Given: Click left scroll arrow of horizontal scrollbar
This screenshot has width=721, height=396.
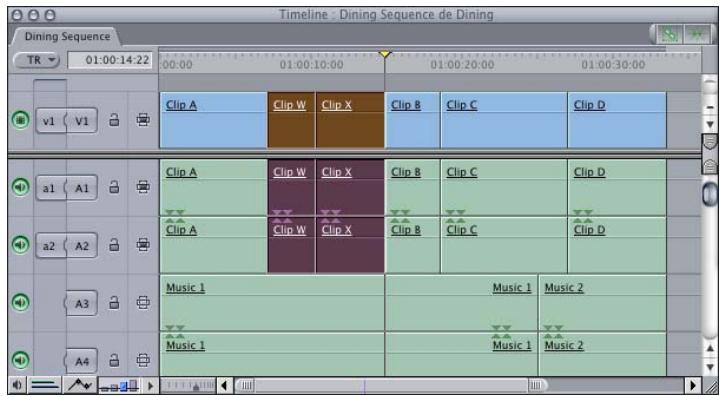Looking at the screenshot, I should click(225, 385).
